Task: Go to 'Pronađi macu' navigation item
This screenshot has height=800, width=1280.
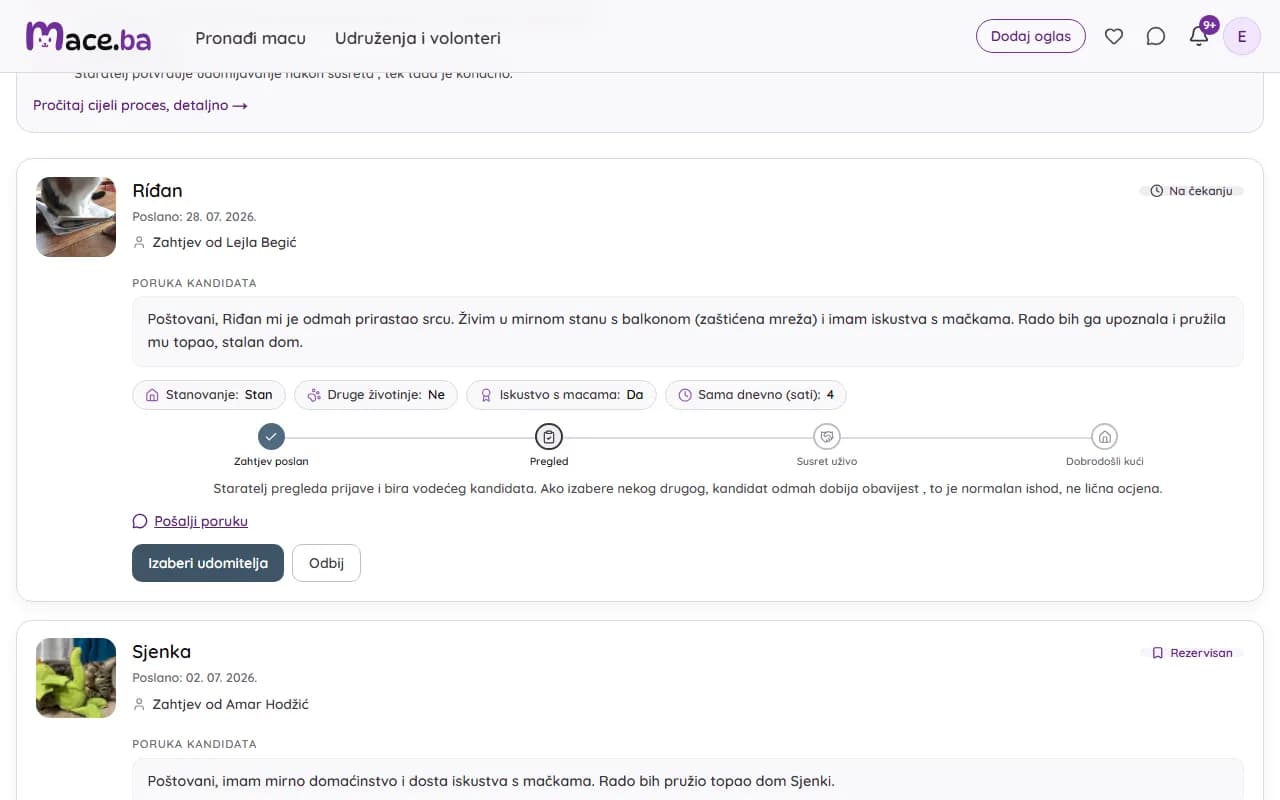Action: pyautogui.click(x=251, y=38)
